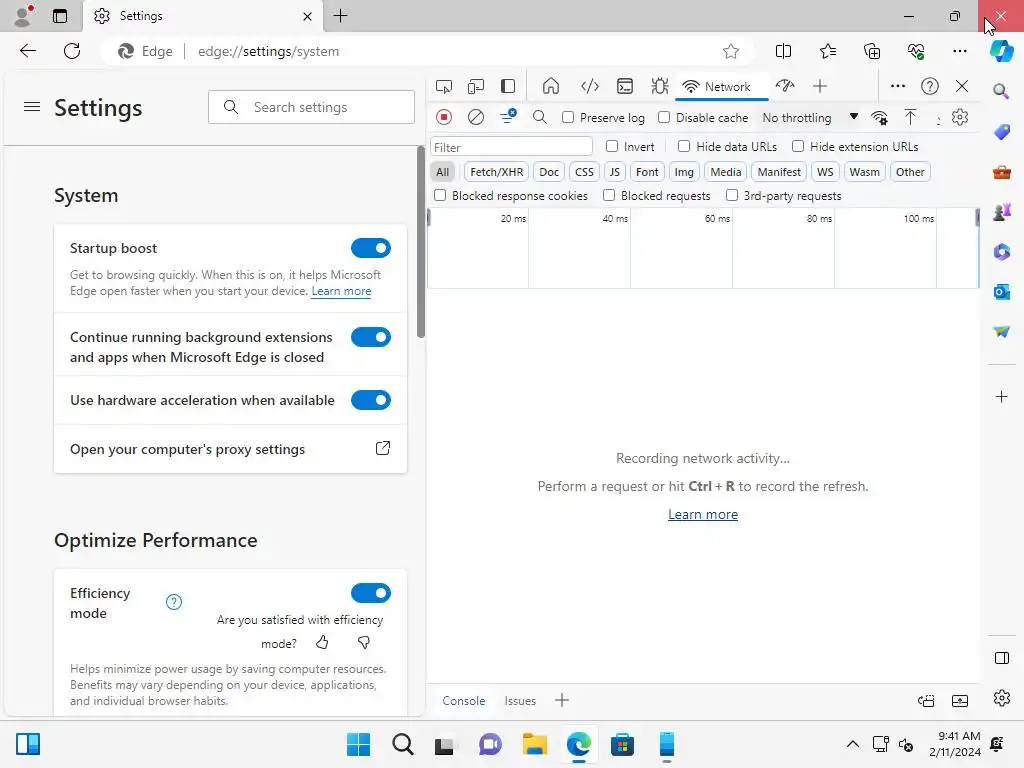Open Edge Settings and more menu
Image resolution: width=1024 pixels, height=768 pixels.
click(960, 51)
